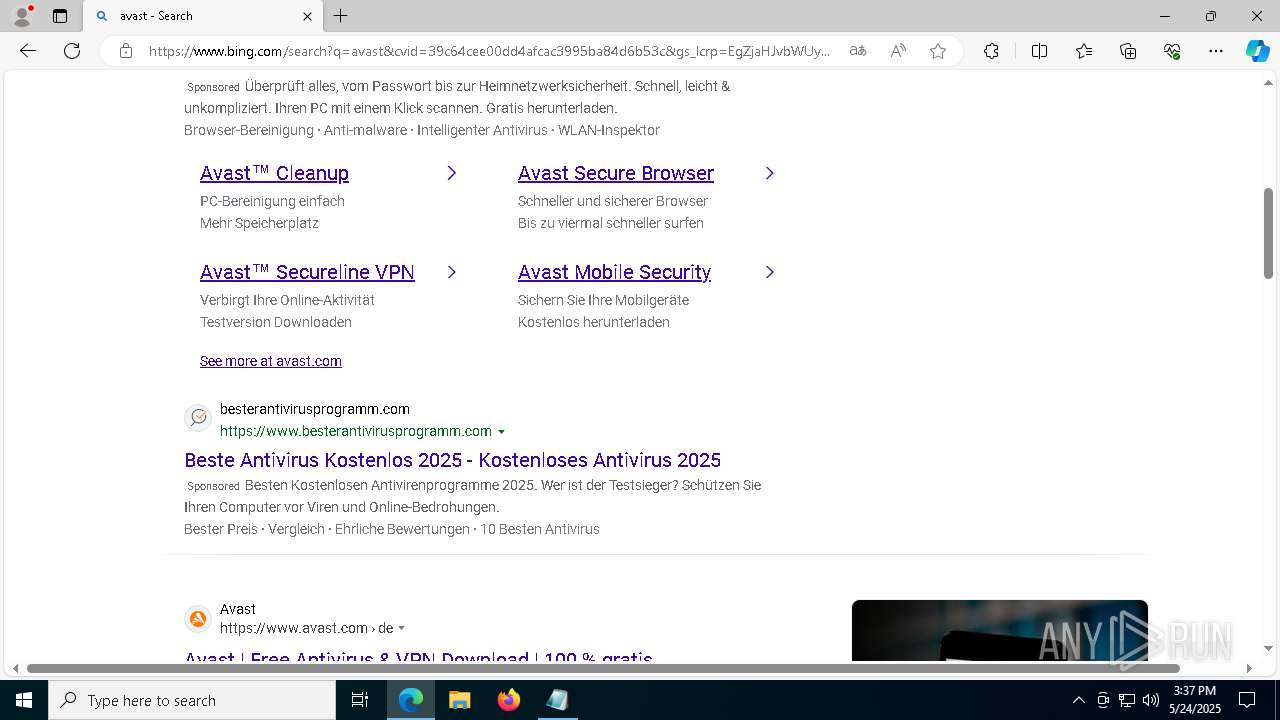Open File Explorer from taskbar

pos(459,700)
